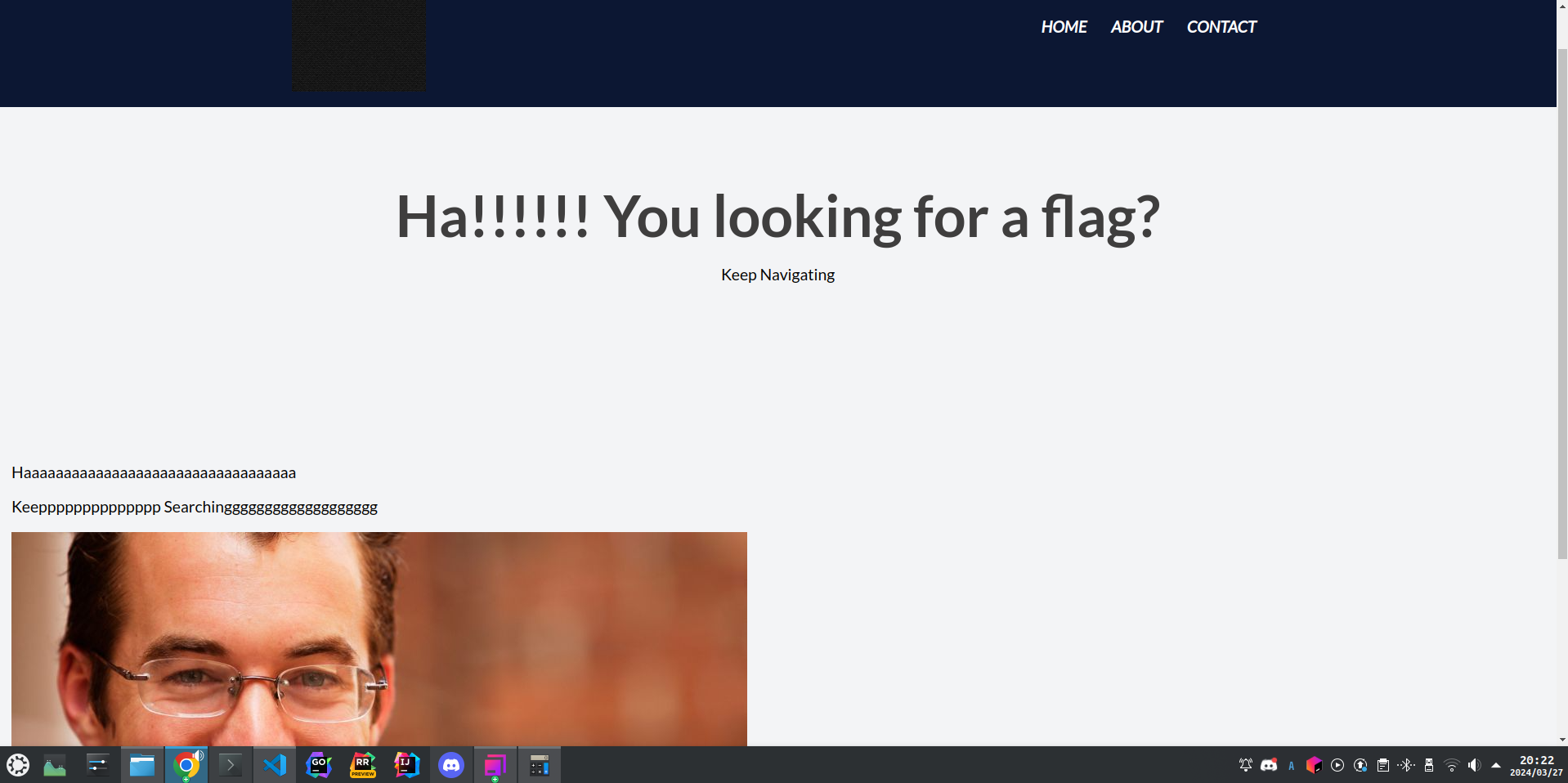
Task: Open system updates tray icon
Action: [1360, 765]
